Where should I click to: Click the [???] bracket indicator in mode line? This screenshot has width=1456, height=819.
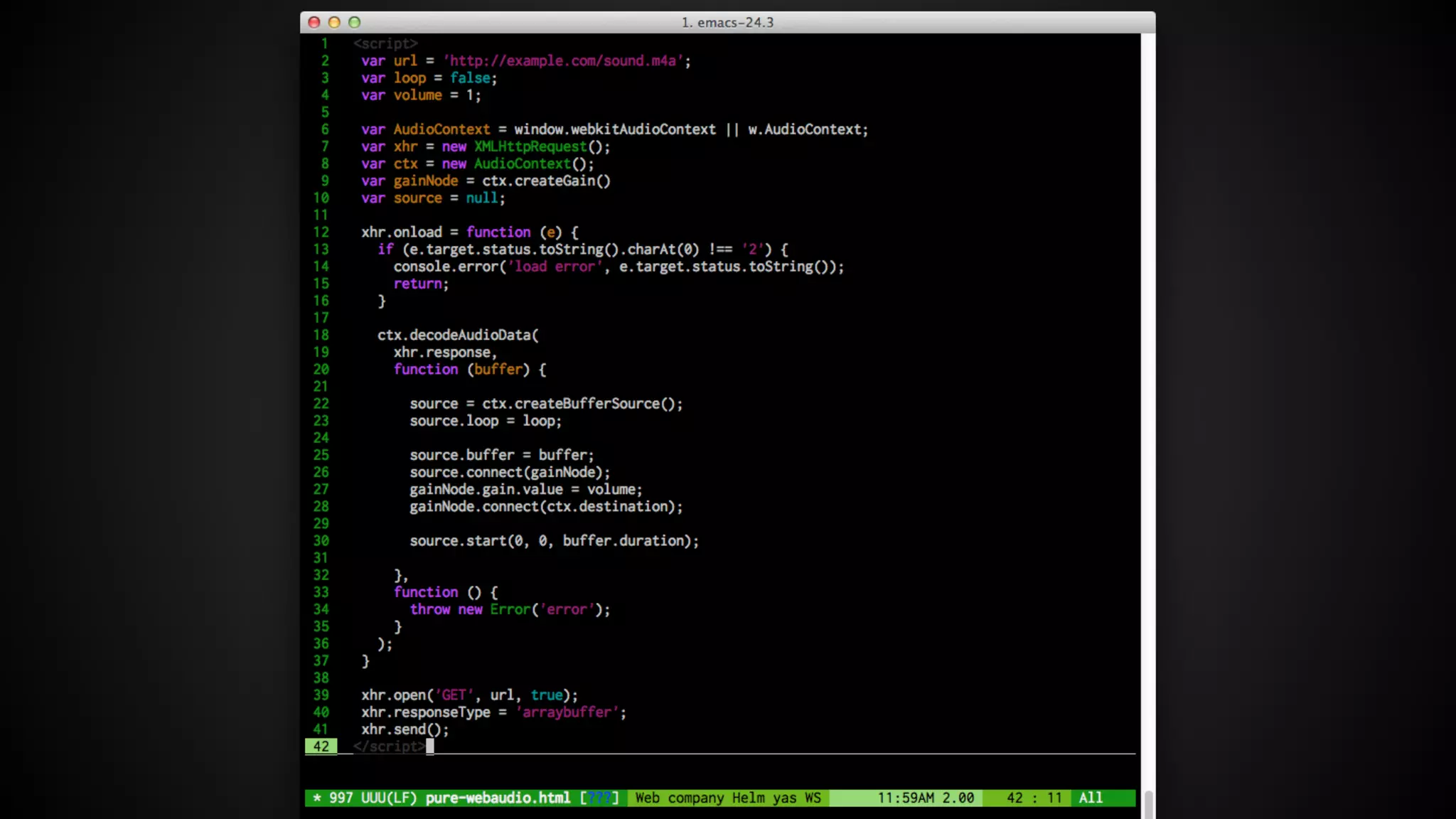point(599,798)
